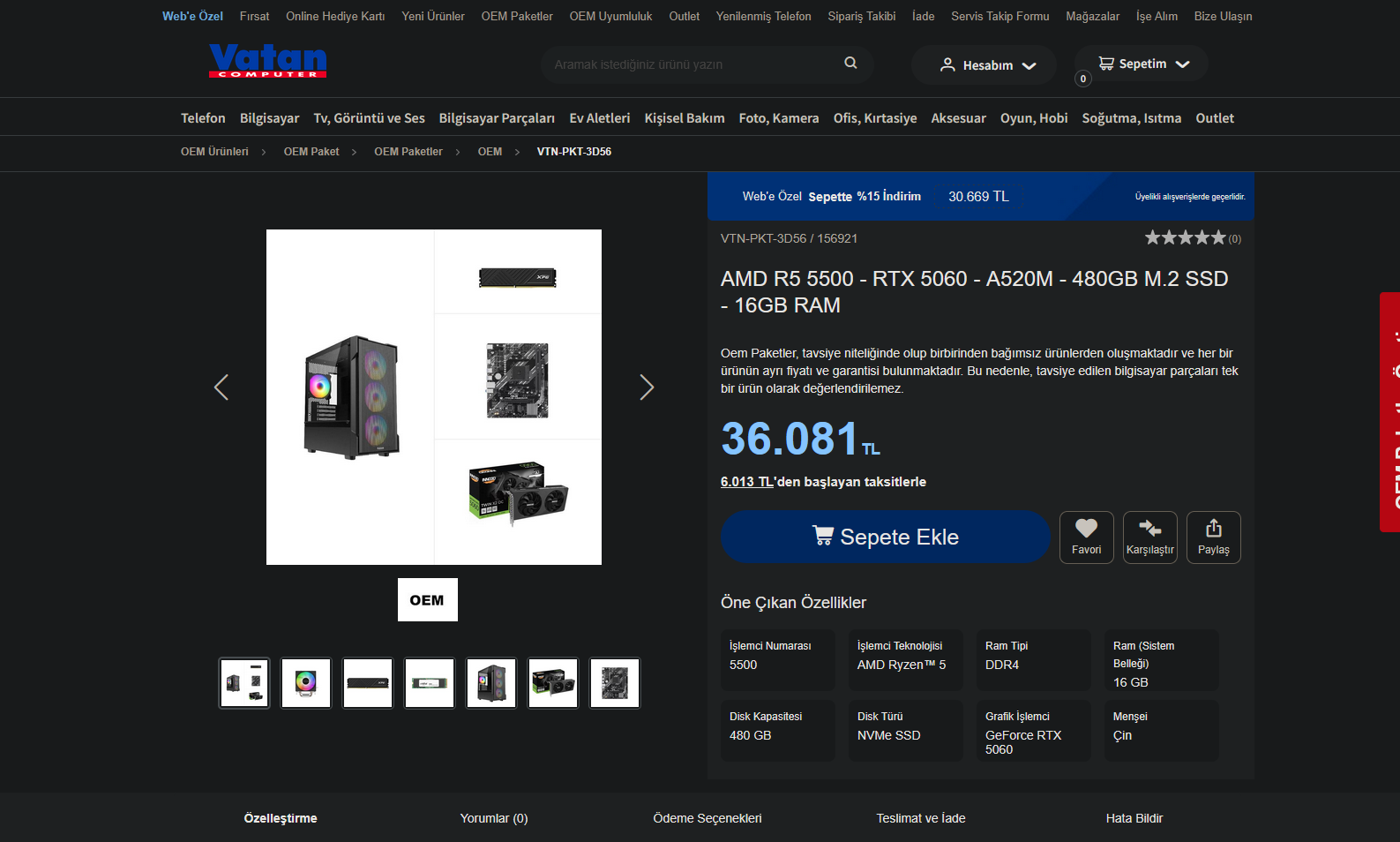Open the Yenilenmiş Telefon link
The width and height of the screenshot is (1400, 842).
pyautogui.click(x=764, y=16)
